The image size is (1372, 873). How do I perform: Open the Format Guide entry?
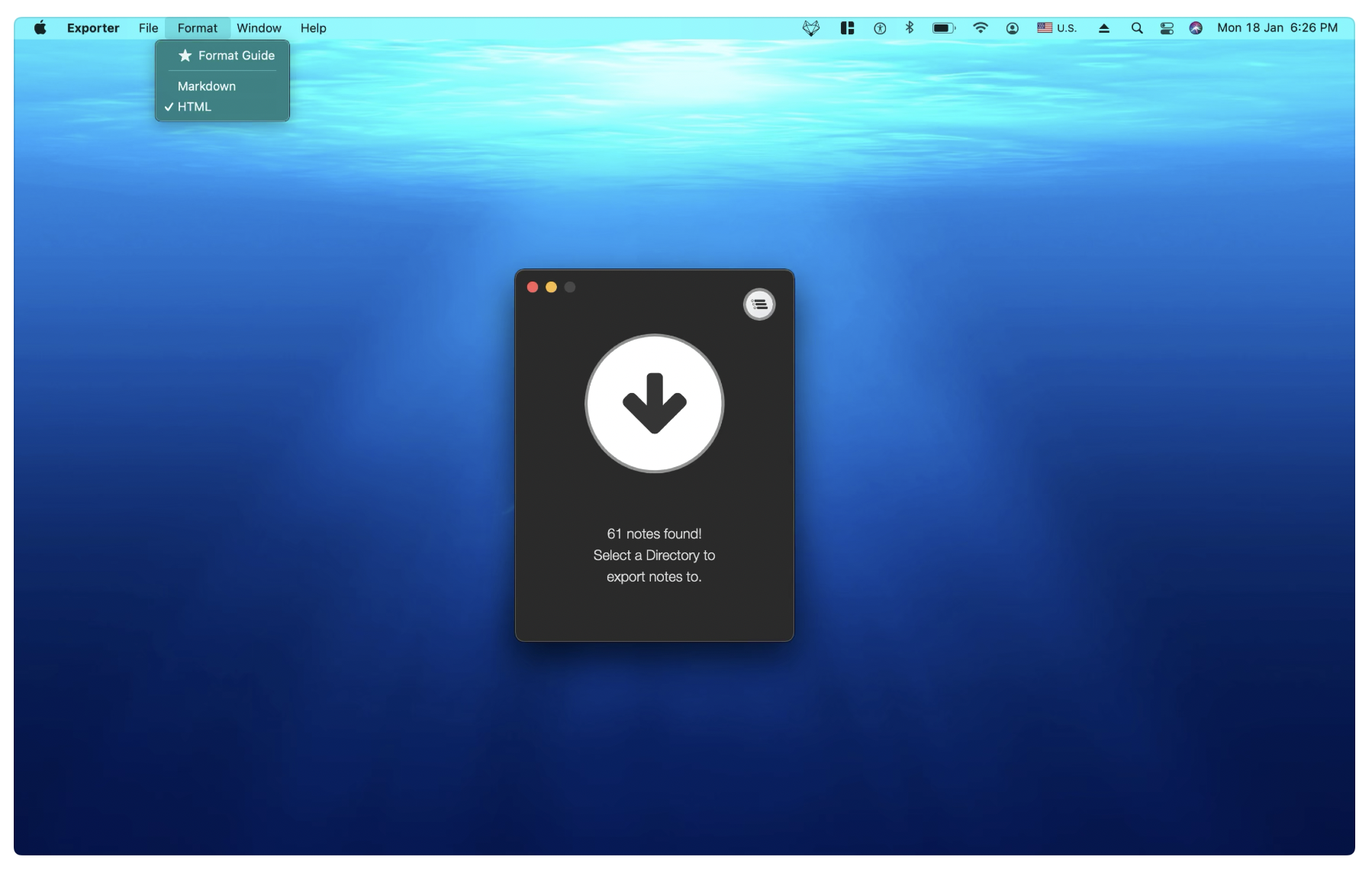point(222,56)
